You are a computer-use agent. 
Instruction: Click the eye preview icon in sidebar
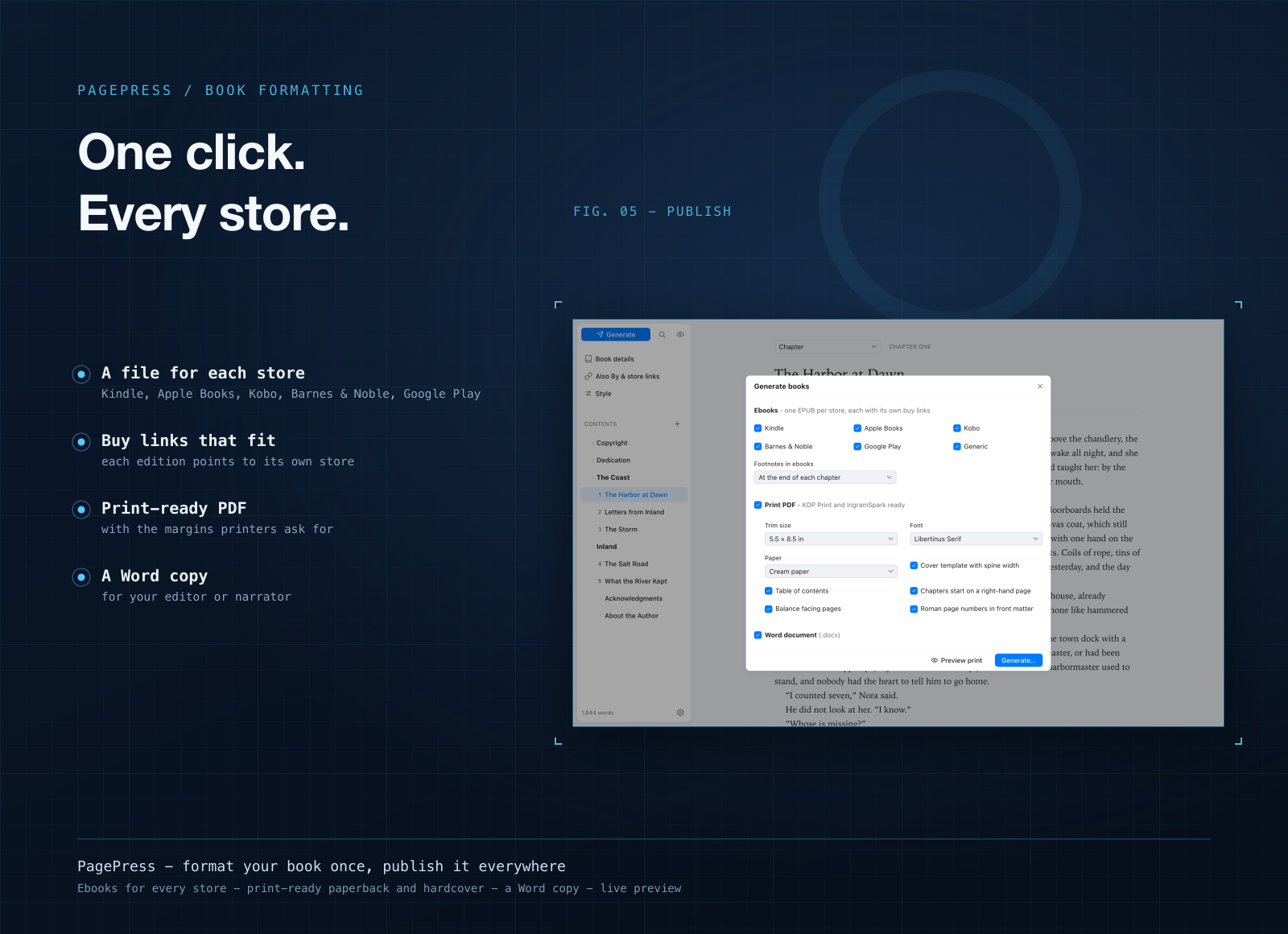coord(680,334)
